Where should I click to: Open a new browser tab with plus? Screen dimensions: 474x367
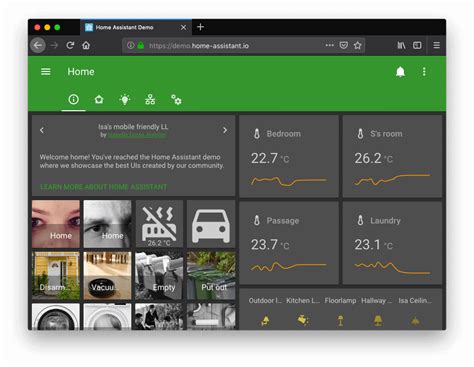[200, 27]
